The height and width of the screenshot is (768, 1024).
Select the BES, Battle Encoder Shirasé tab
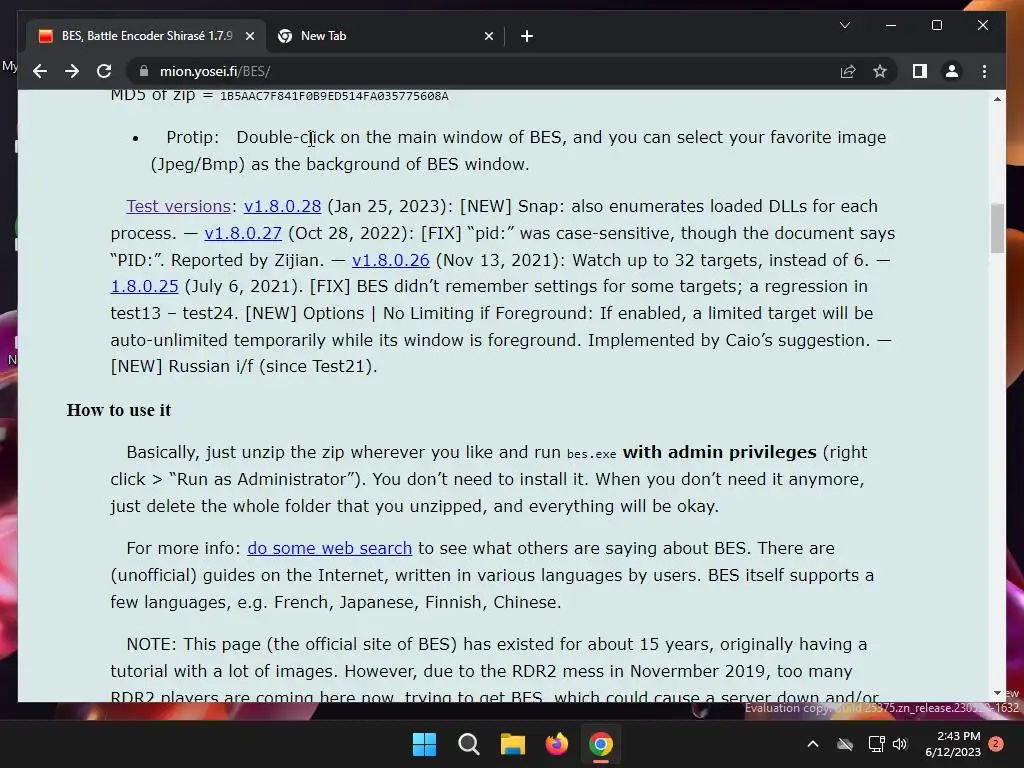(x=146, y=36)
